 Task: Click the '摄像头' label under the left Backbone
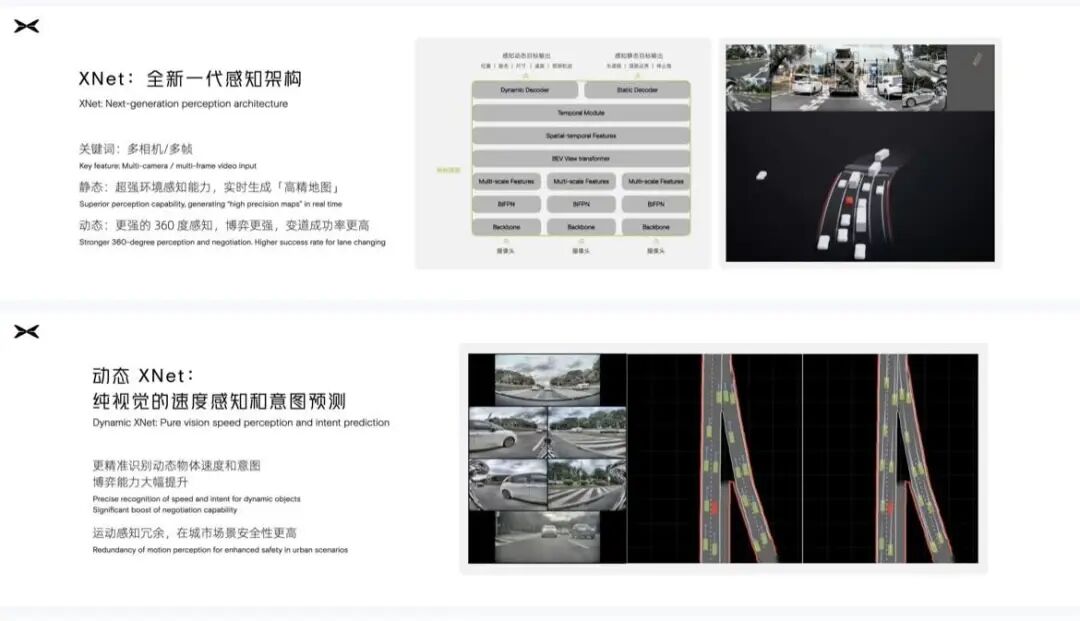point(506,251)
